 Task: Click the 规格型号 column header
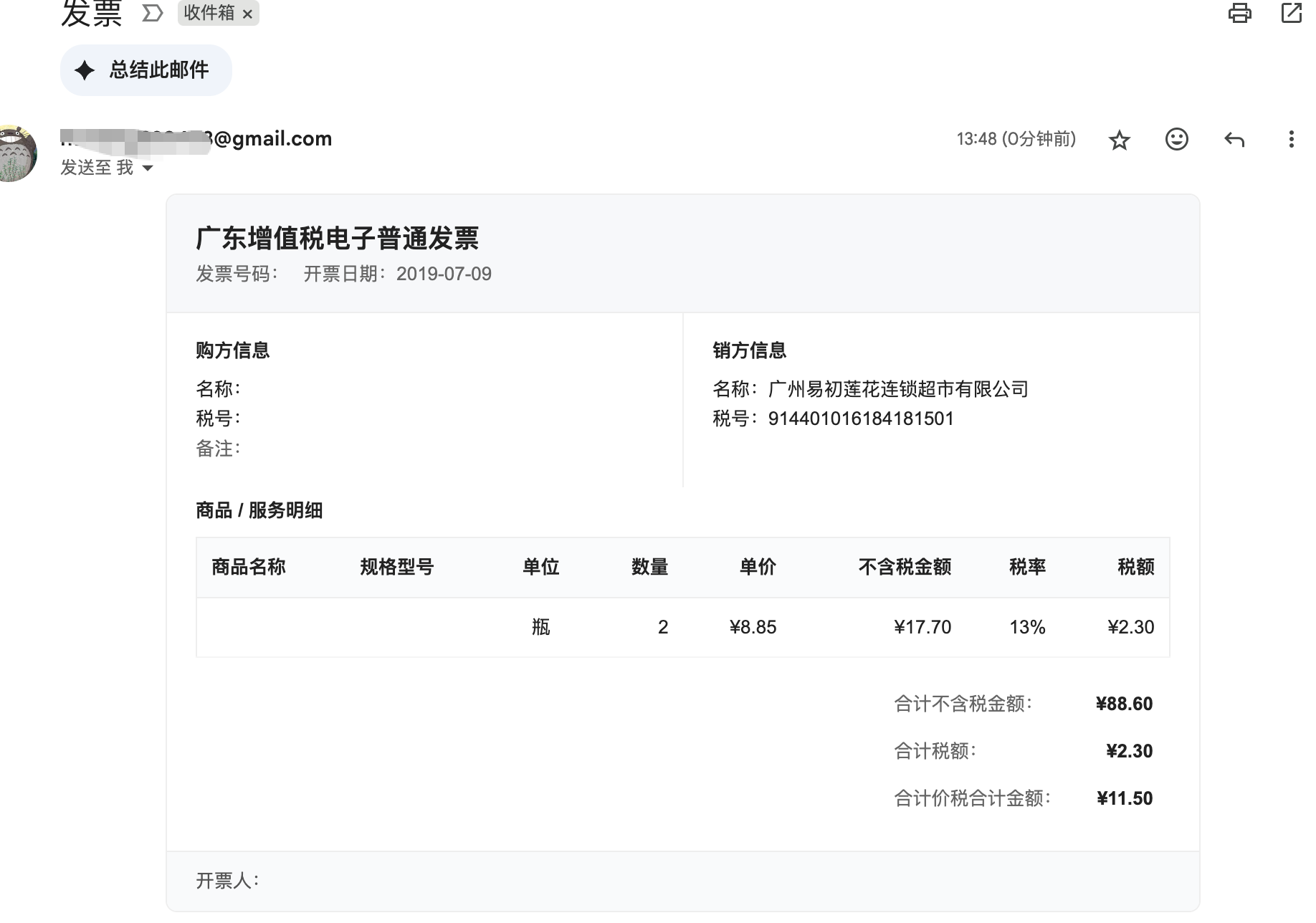click(x=397, y=567)
